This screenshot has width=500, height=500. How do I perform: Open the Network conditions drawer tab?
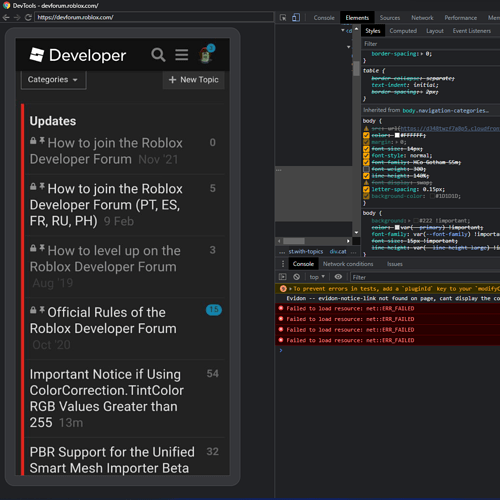348,264
